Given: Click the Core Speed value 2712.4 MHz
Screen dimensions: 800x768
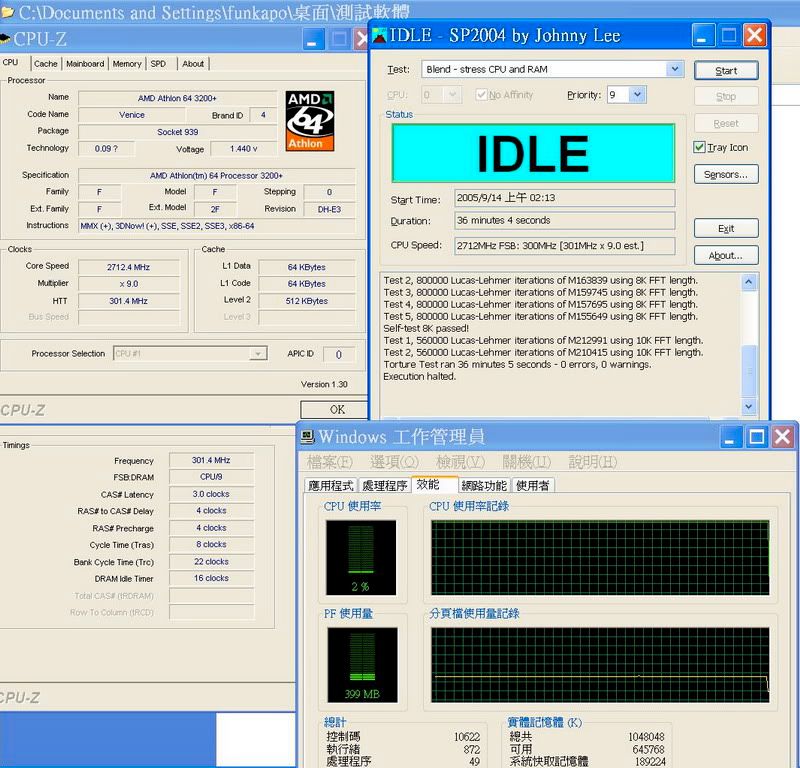Looking at the screenshot, I should tap(129, 267).
